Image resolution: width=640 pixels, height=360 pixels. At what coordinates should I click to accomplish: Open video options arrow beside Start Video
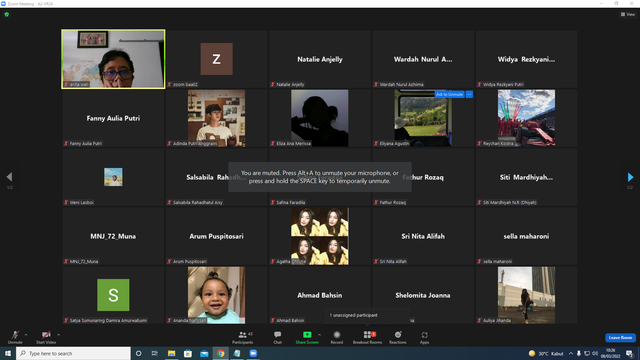coord(58,335)
